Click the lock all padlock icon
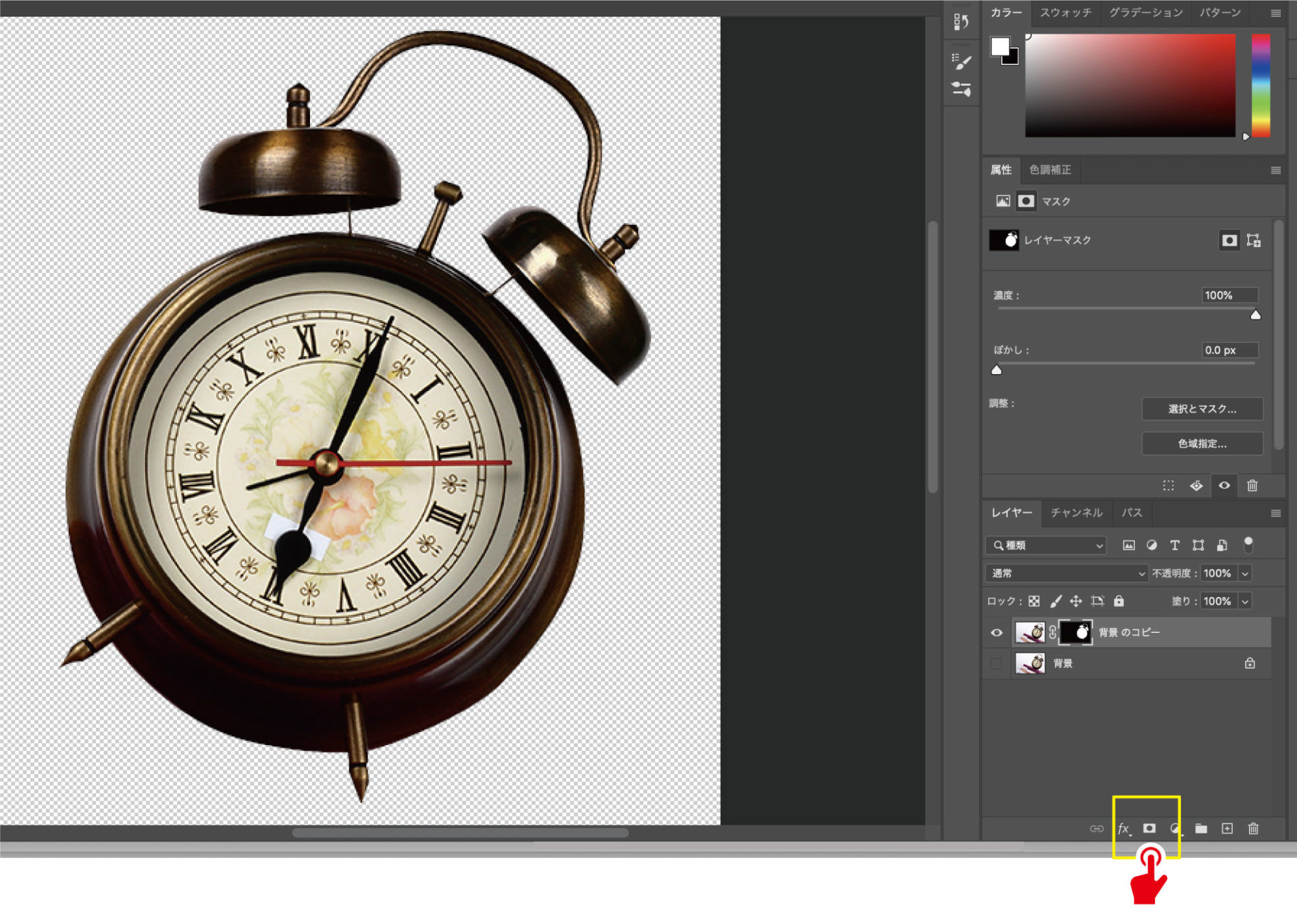The height and width of the screenshot is (924, 1297). point(1119,600)
